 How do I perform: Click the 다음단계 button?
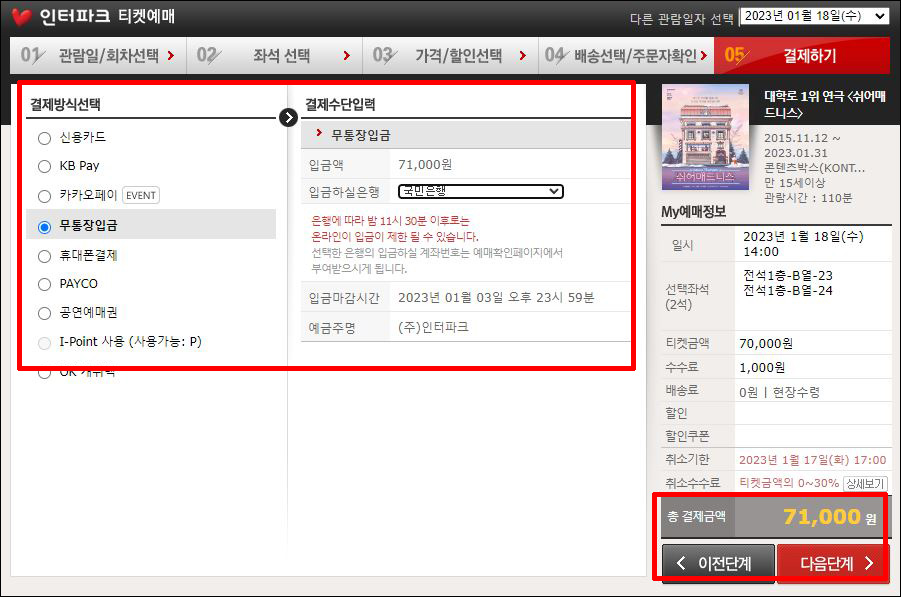[833, 564]
